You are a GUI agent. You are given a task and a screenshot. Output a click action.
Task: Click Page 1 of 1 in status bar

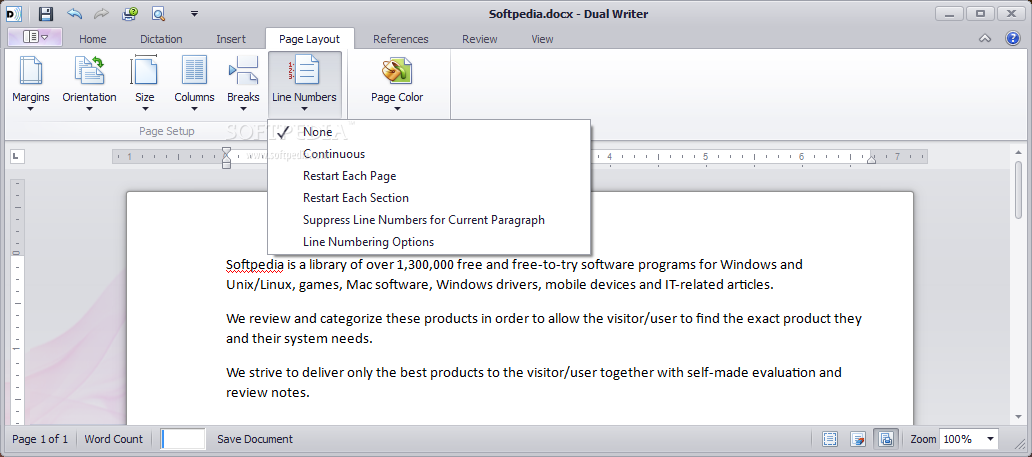pos(40,439)
